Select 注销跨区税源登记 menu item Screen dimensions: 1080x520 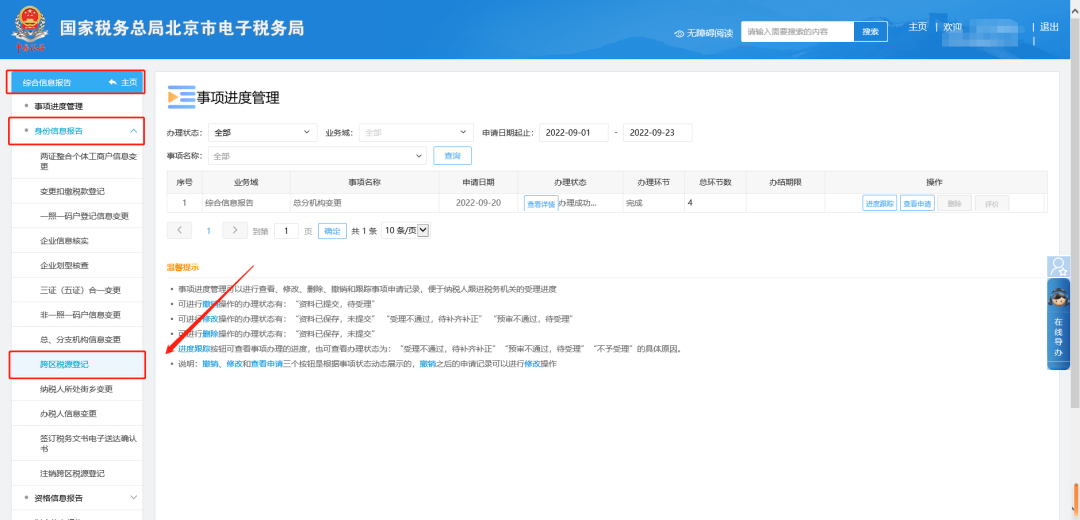click(x=72, y=474)
